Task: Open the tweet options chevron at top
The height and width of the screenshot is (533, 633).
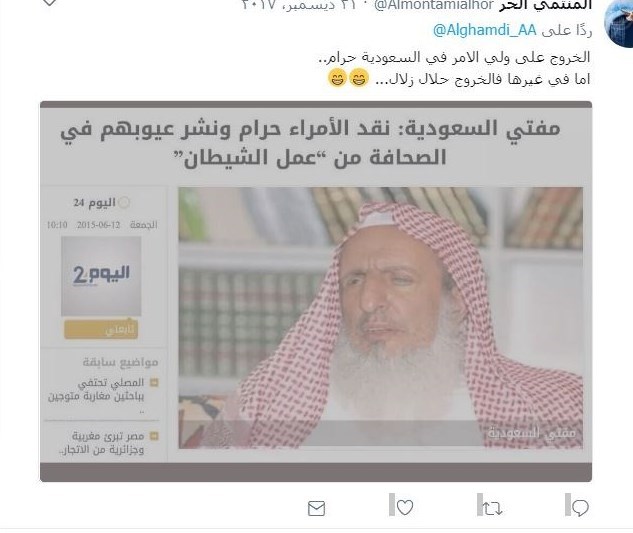Action: [49, 2]
